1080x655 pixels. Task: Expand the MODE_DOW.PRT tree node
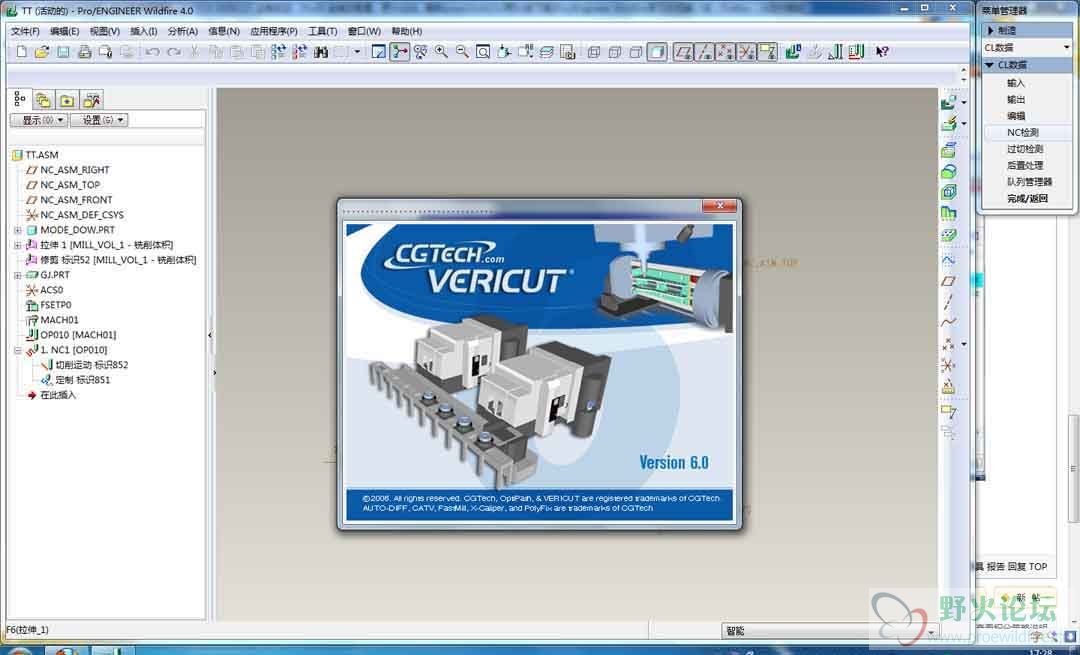[x=18, y=230]
